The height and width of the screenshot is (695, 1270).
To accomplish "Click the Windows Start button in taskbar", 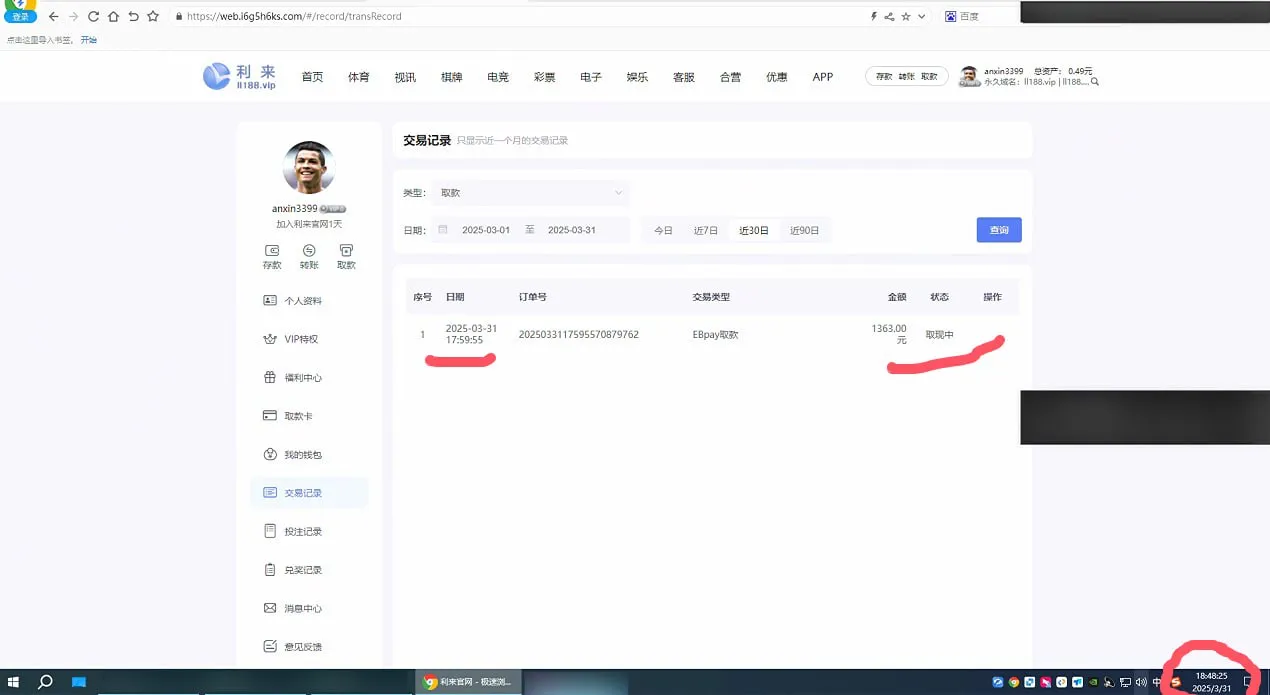I will tap(14, 682).
